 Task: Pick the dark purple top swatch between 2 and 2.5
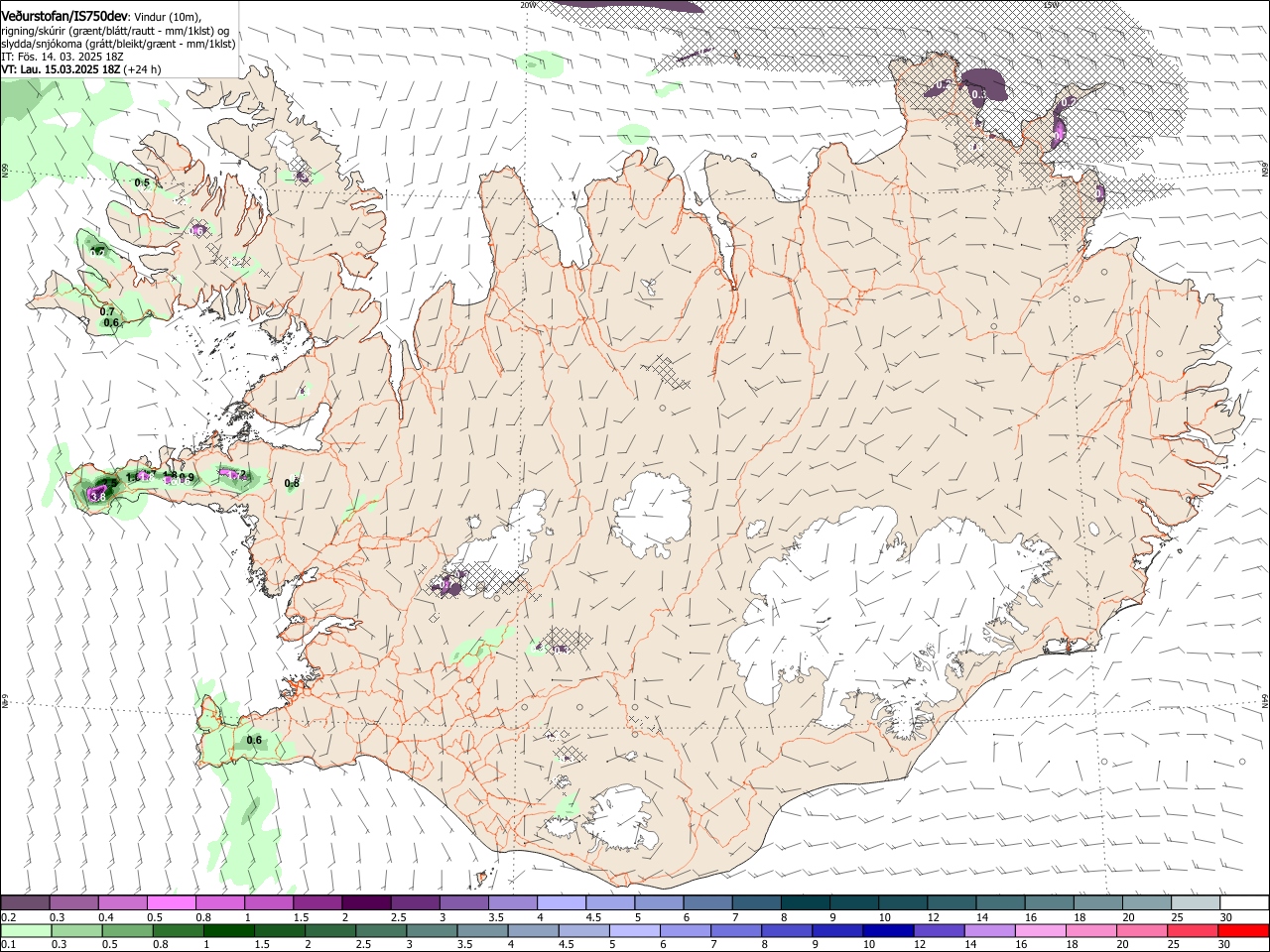(366, 903)
